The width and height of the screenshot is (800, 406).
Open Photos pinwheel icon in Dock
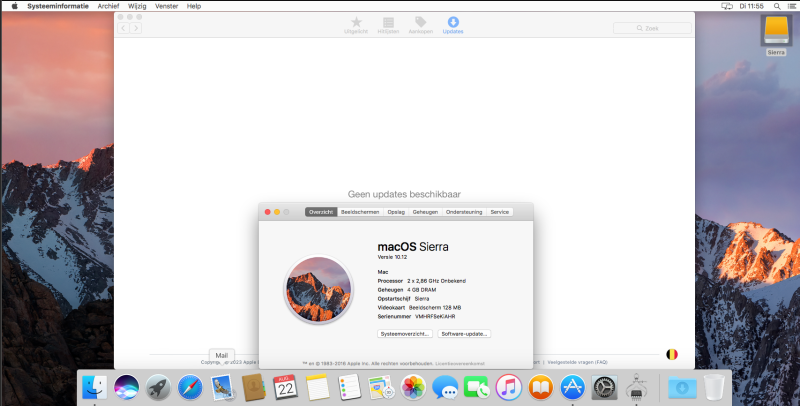tap(413, 388)
